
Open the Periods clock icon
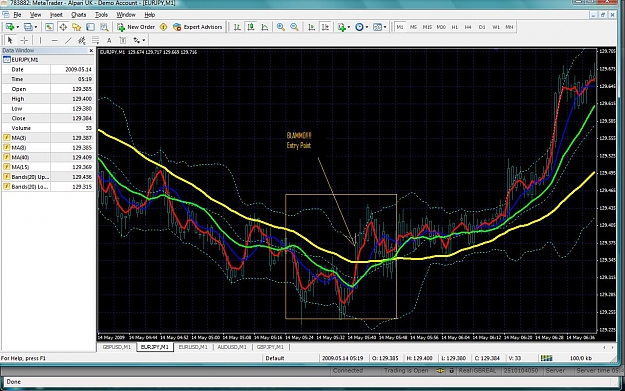359,27
